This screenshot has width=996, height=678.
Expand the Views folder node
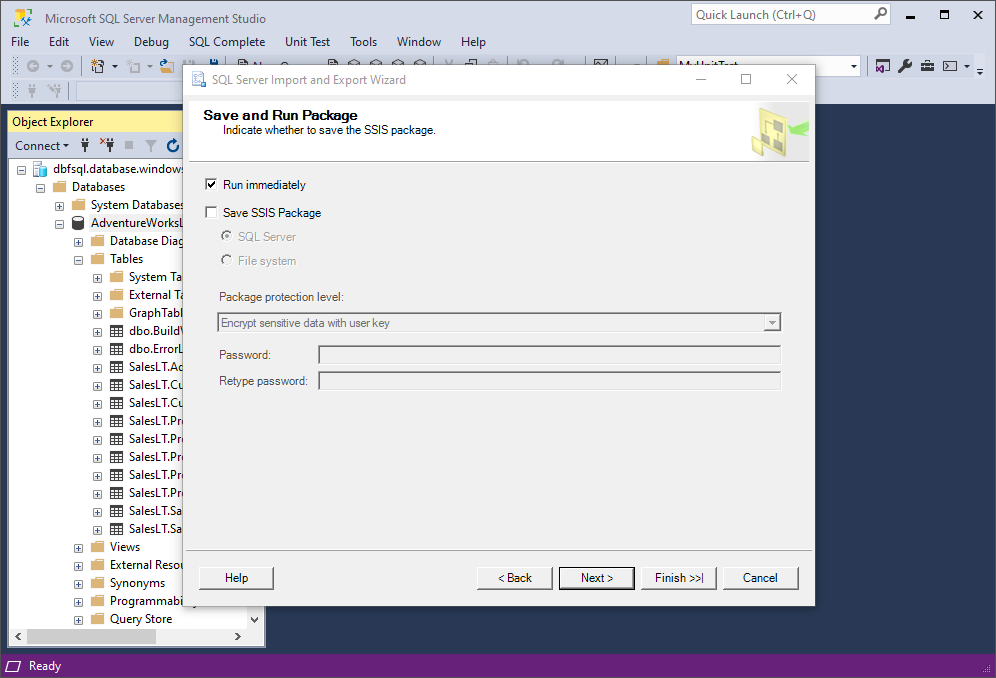78,548
